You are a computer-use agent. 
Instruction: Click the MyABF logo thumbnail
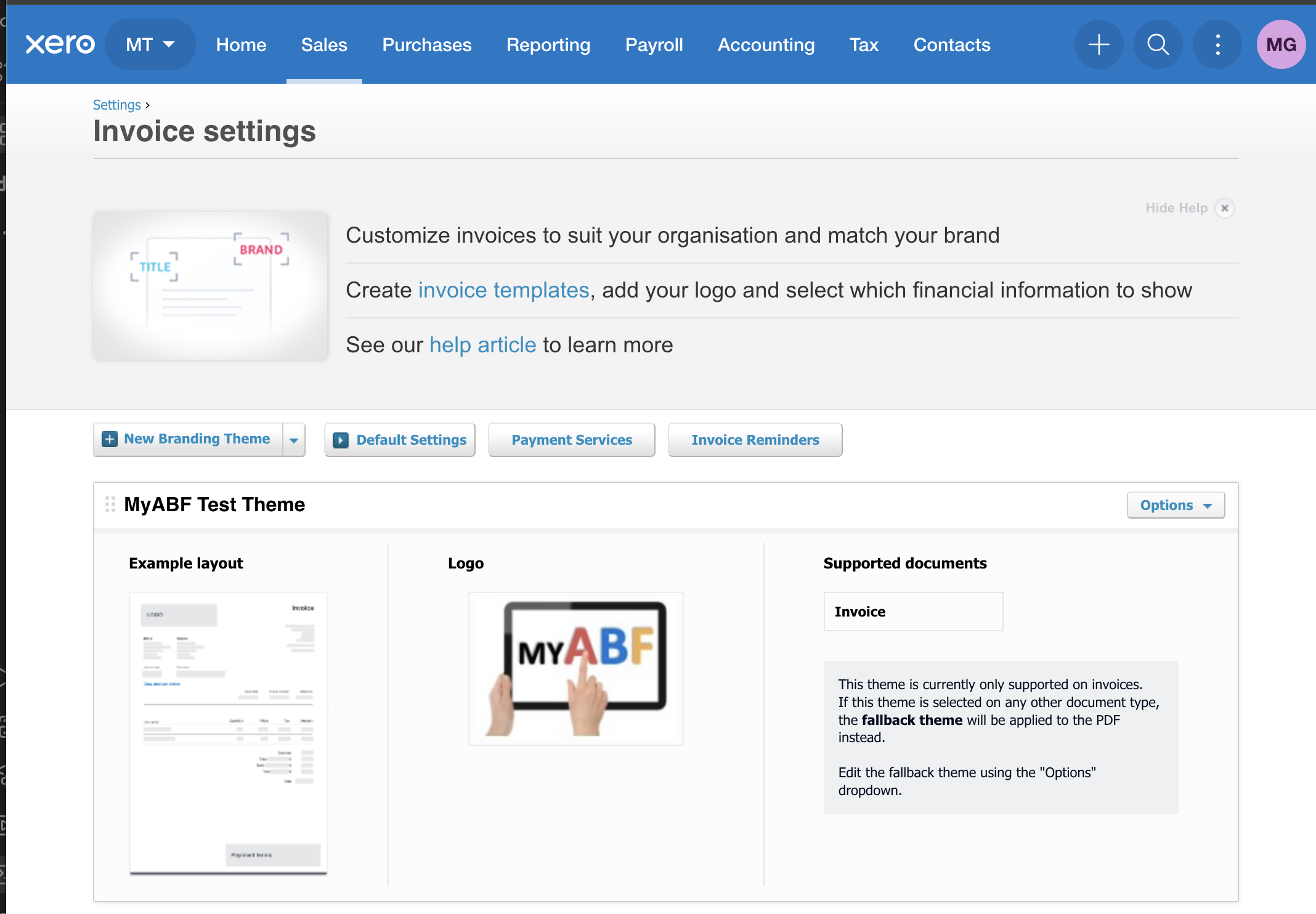pos(575,669)
